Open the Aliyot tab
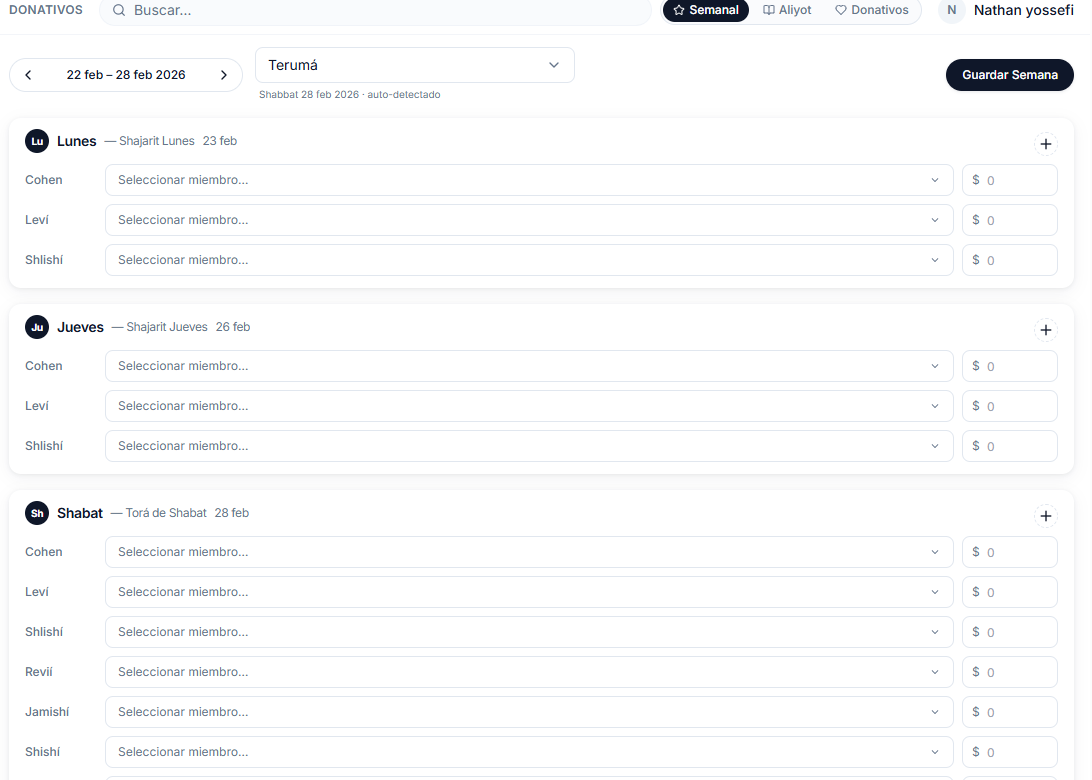 [787, 10]
